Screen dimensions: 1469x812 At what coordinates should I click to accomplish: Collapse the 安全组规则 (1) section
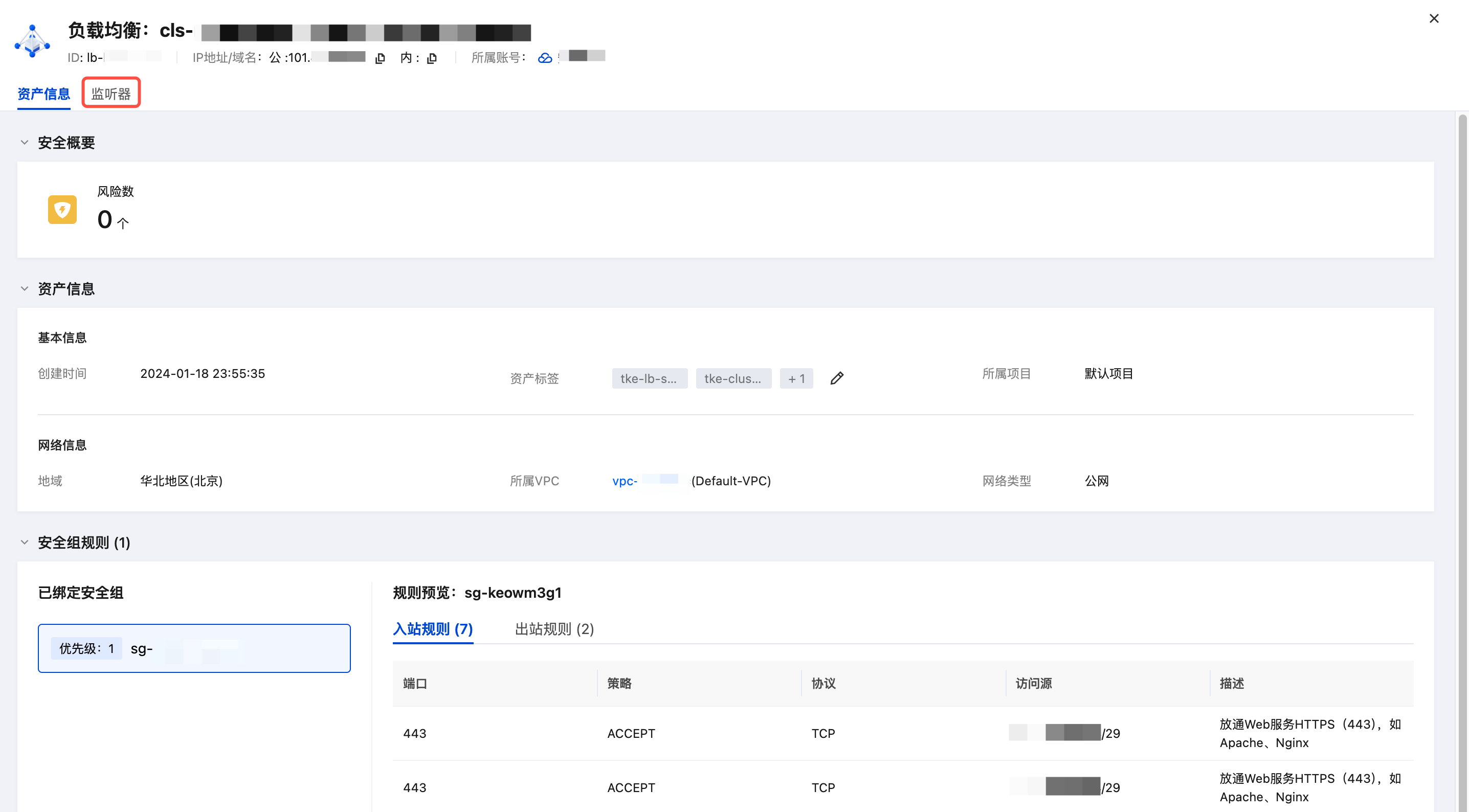(x=25, y=543)
